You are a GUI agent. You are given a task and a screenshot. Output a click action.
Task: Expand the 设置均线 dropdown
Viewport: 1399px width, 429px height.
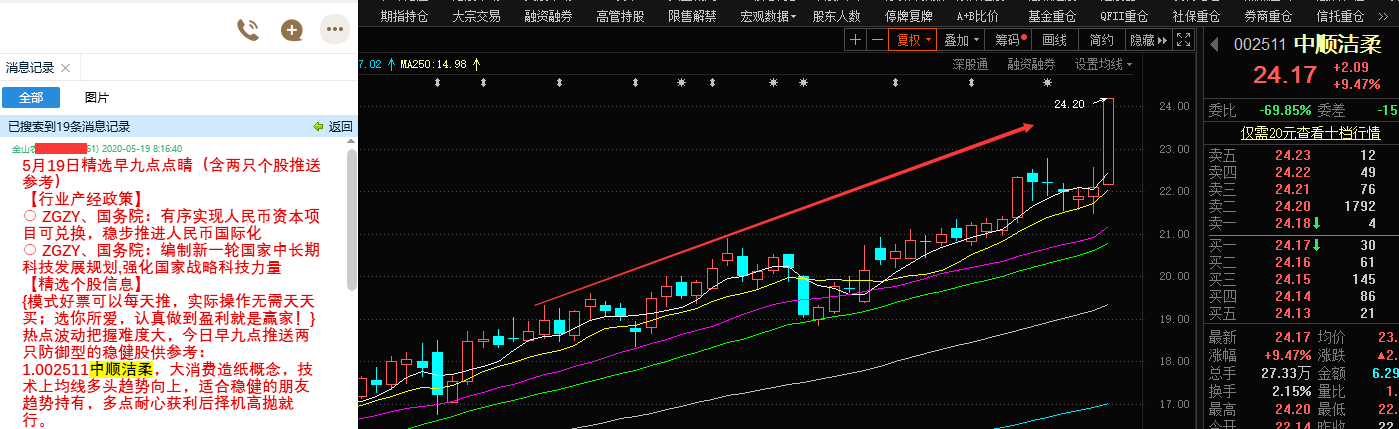pyautogui.click(x=1104, y=65)
